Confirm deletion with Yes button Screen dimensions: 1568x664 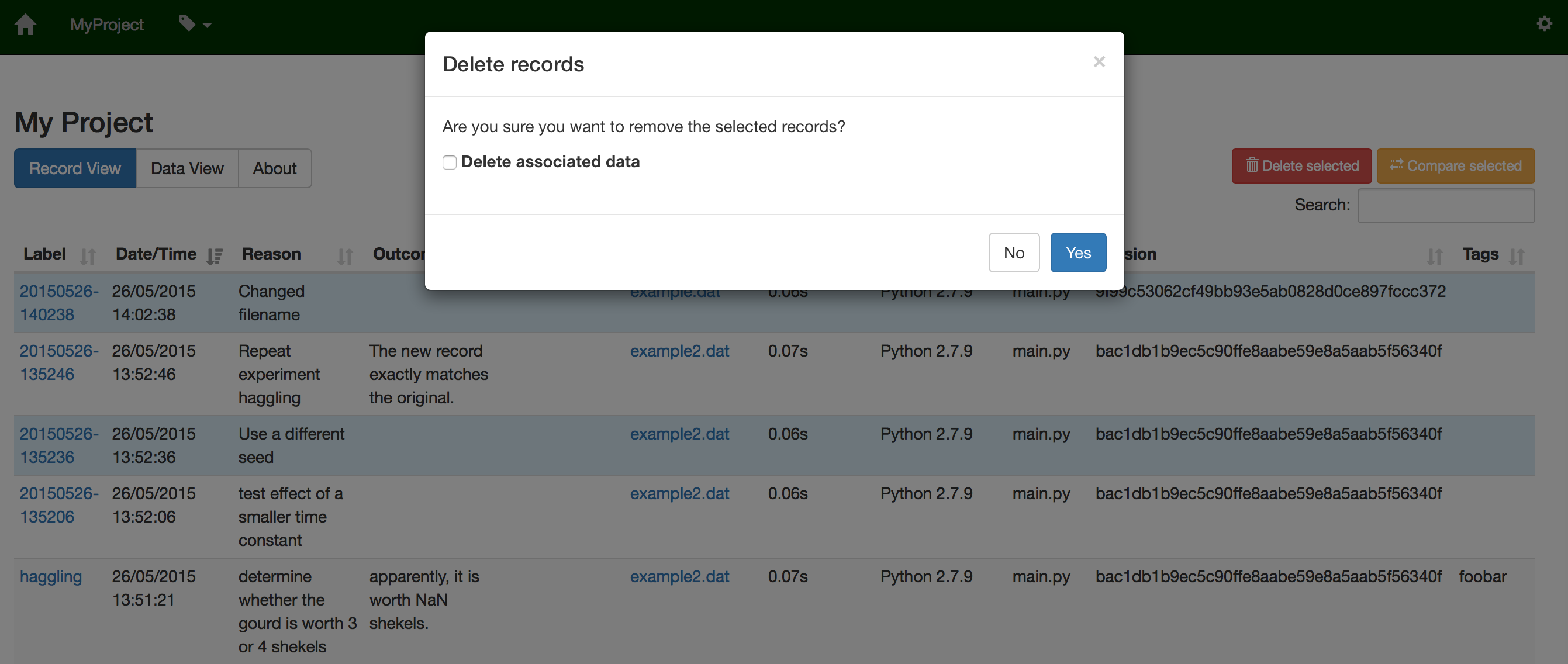pyautogui.click(x=1078, y=253)
